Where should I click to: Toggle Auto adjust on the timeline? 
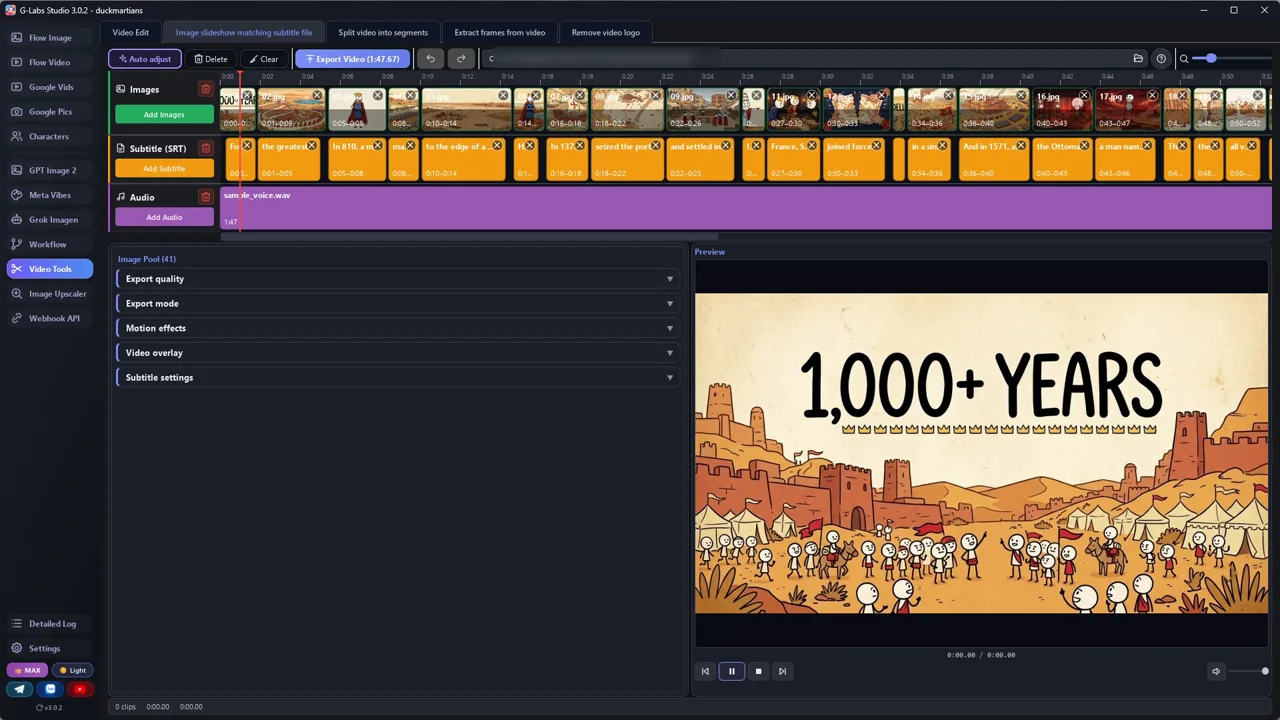145,59
